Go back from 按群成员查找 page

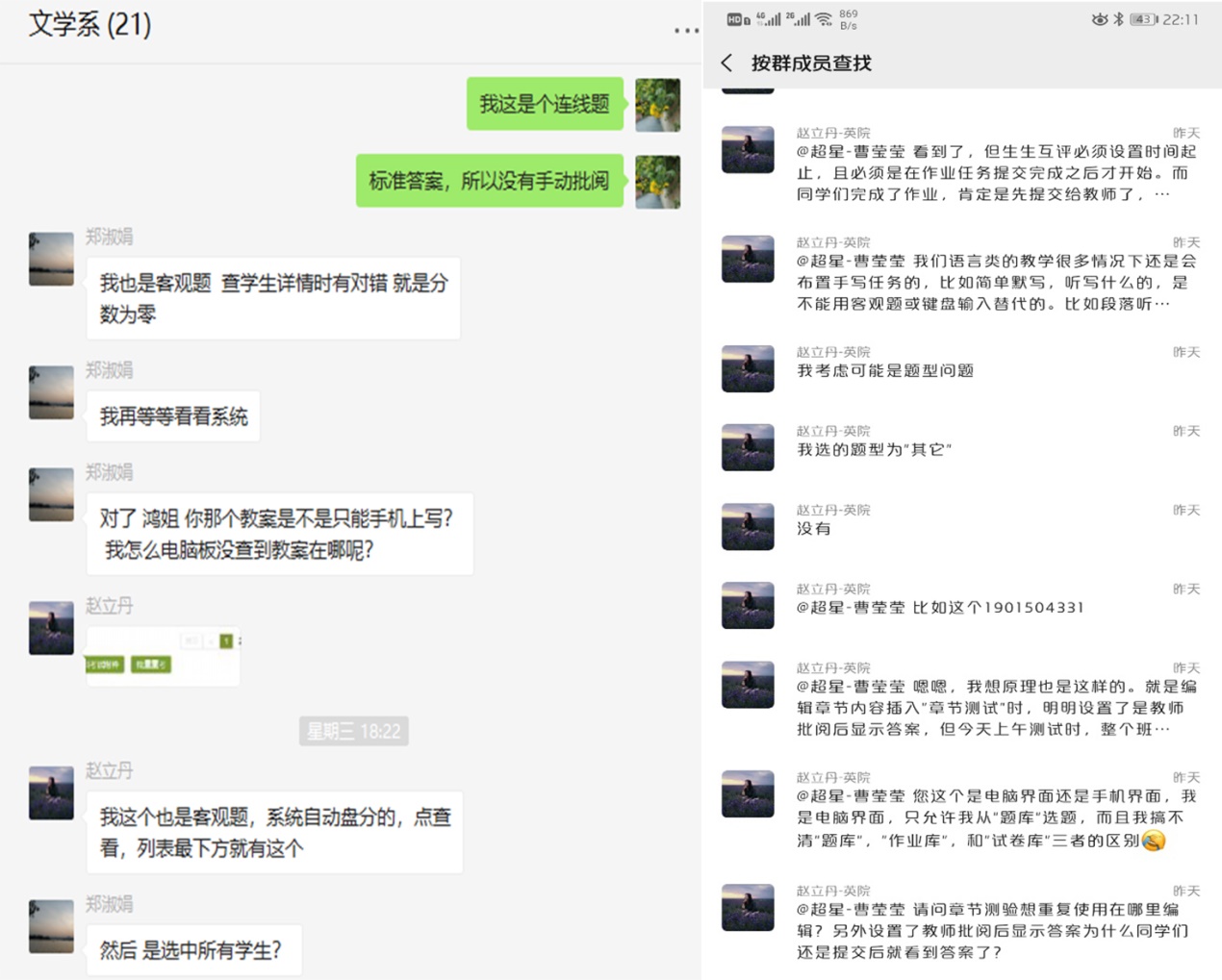(726, 63)
